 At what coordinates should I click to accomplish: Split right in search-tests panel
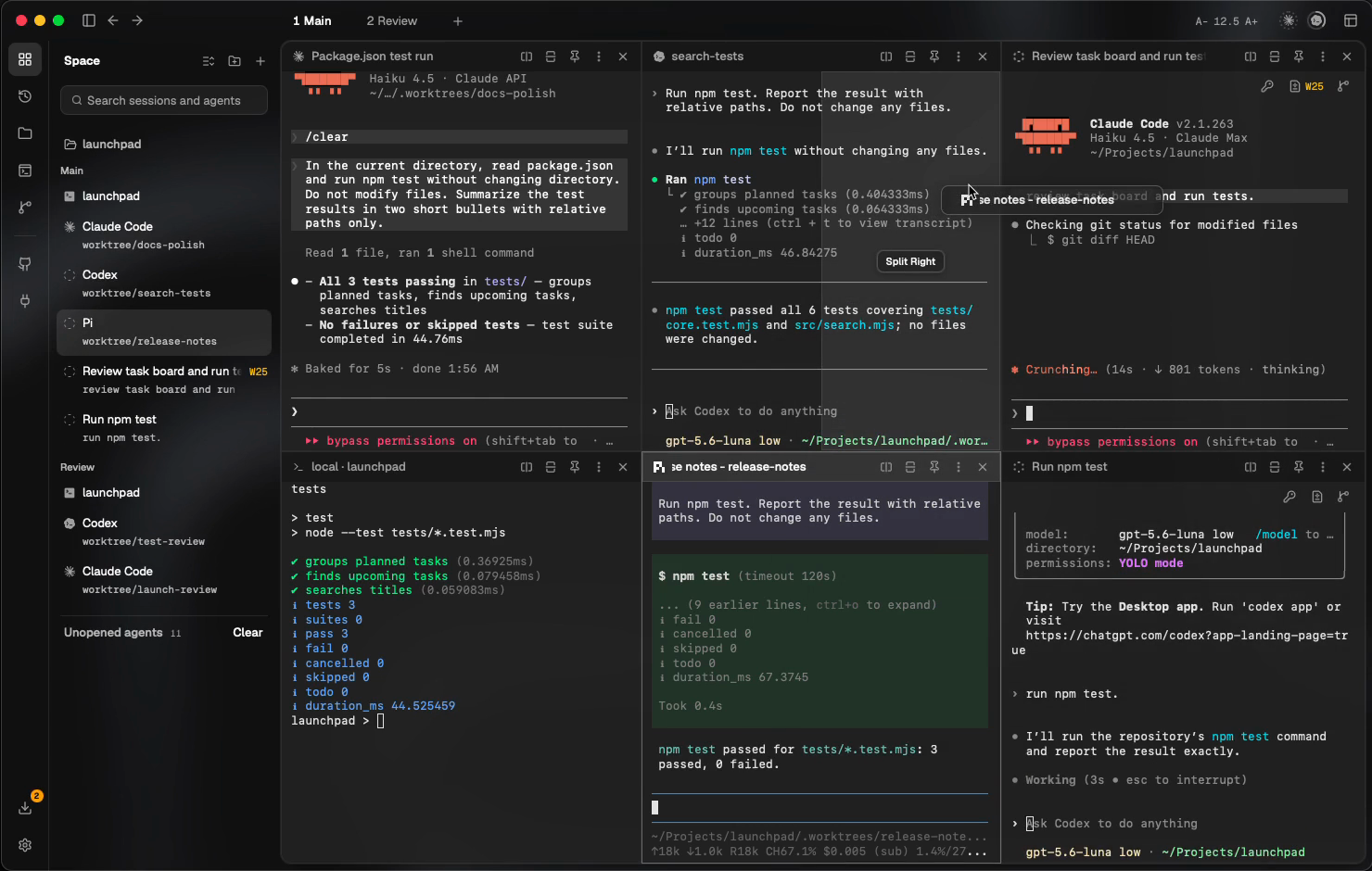886,57
